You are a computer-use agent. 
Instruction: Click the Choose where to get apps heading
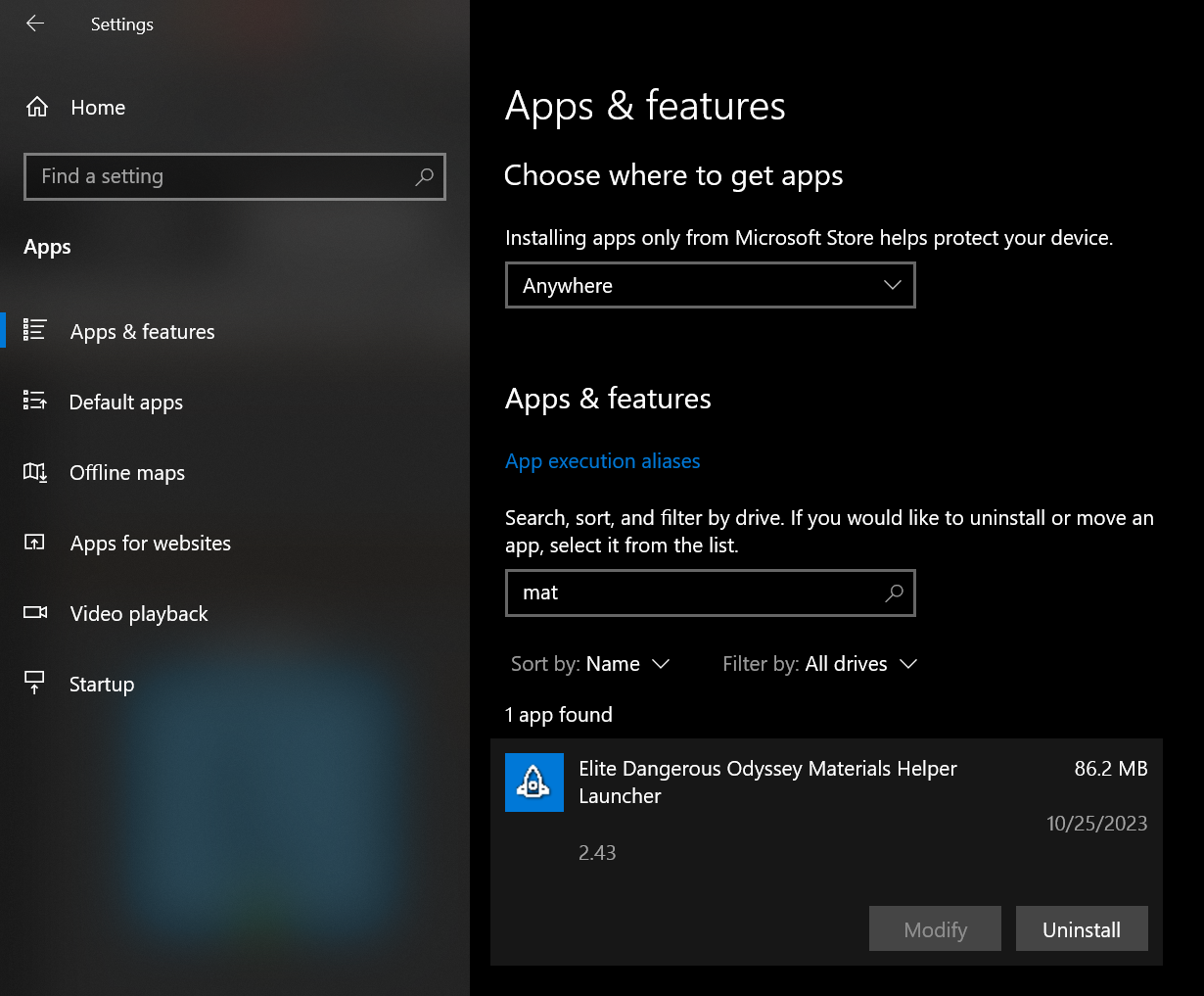(x=673, y=175)
